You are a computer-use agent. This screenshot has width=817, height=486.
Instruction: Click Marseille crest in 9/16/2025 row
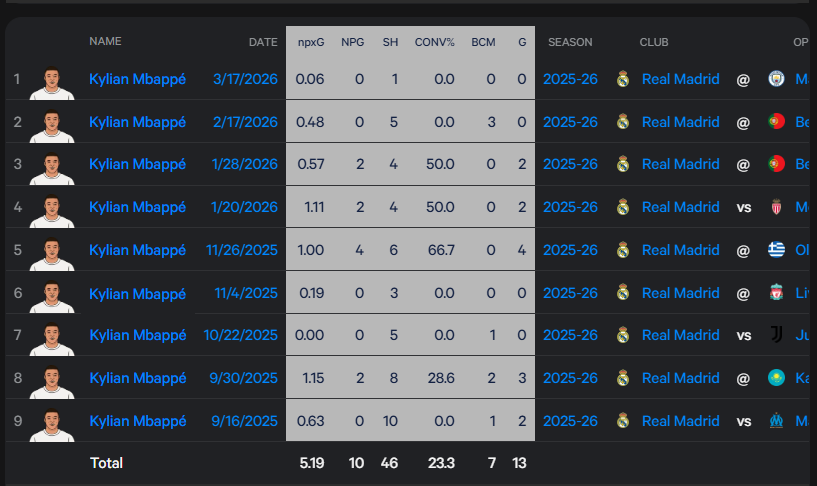(x=776, y=420)
